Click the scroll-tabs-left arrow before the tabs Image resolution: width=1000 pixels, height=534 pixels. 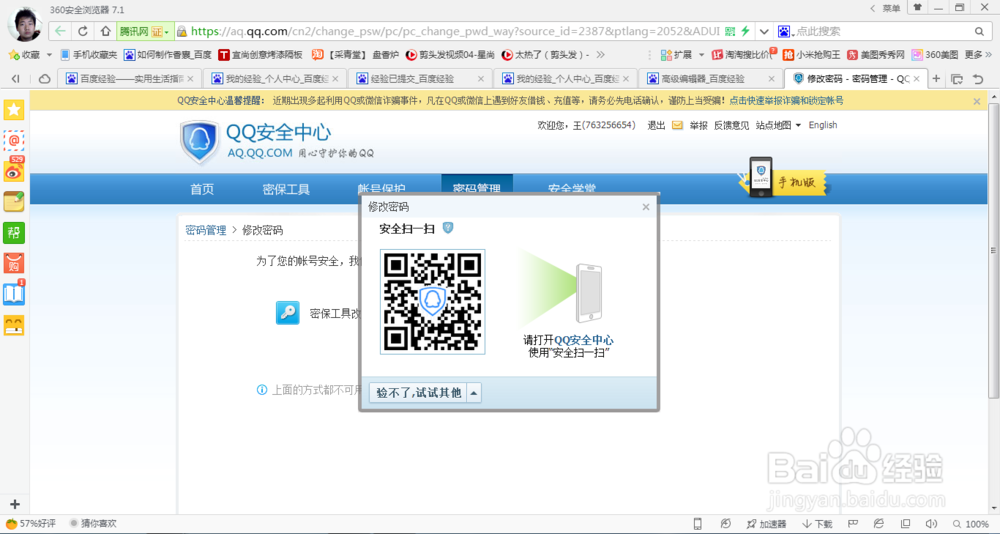click(15, 78)
